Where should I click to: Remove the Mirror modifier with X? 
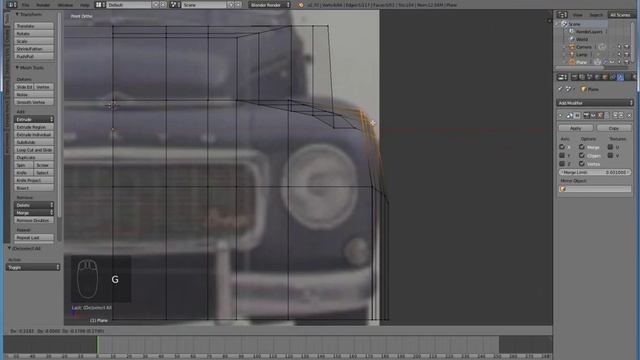pyautogui.click(x=629, y=116)
